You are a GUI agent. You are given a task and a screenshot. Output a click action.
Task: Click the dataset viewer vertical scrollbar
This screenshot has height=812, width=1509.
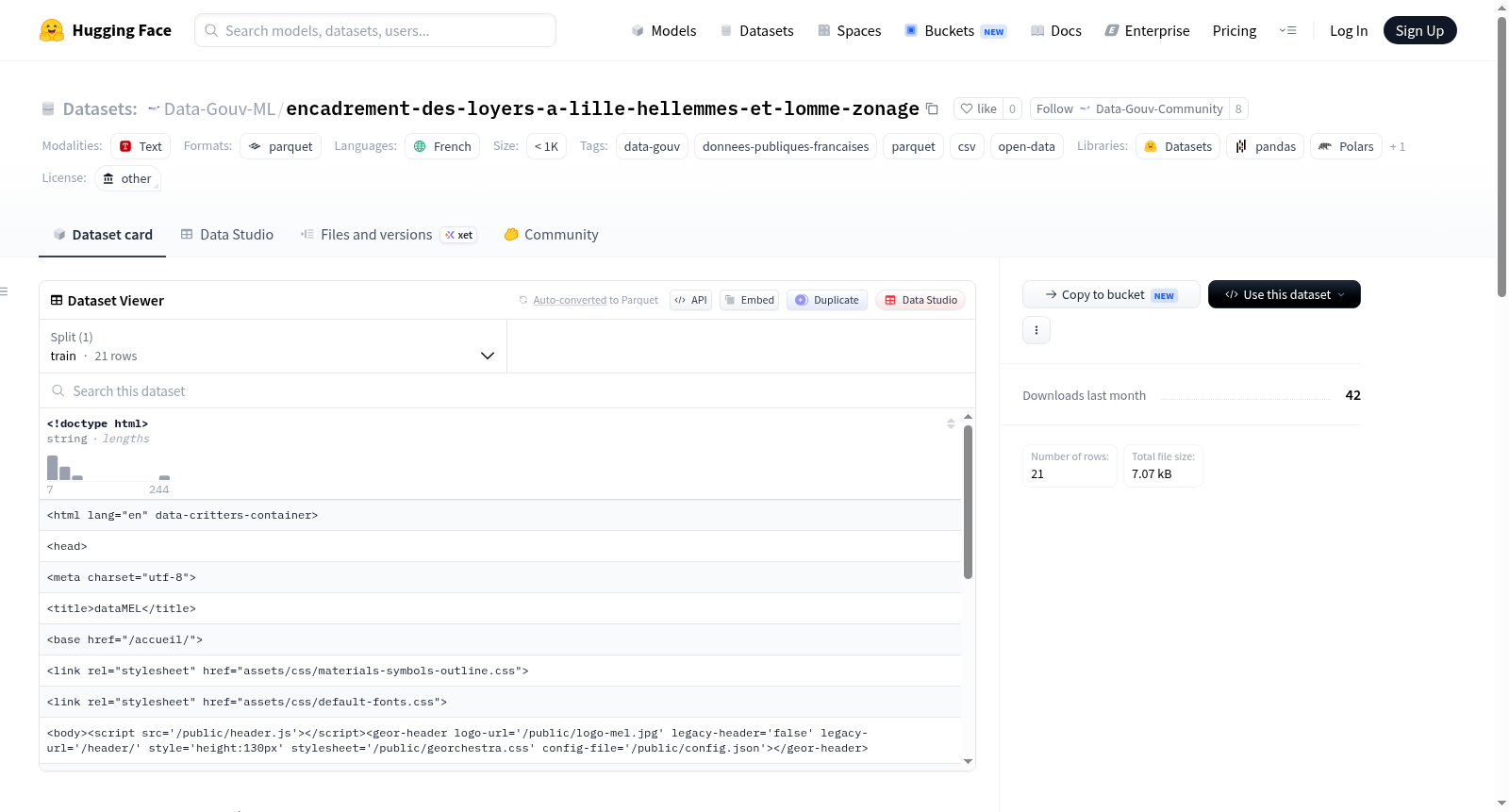968,502
